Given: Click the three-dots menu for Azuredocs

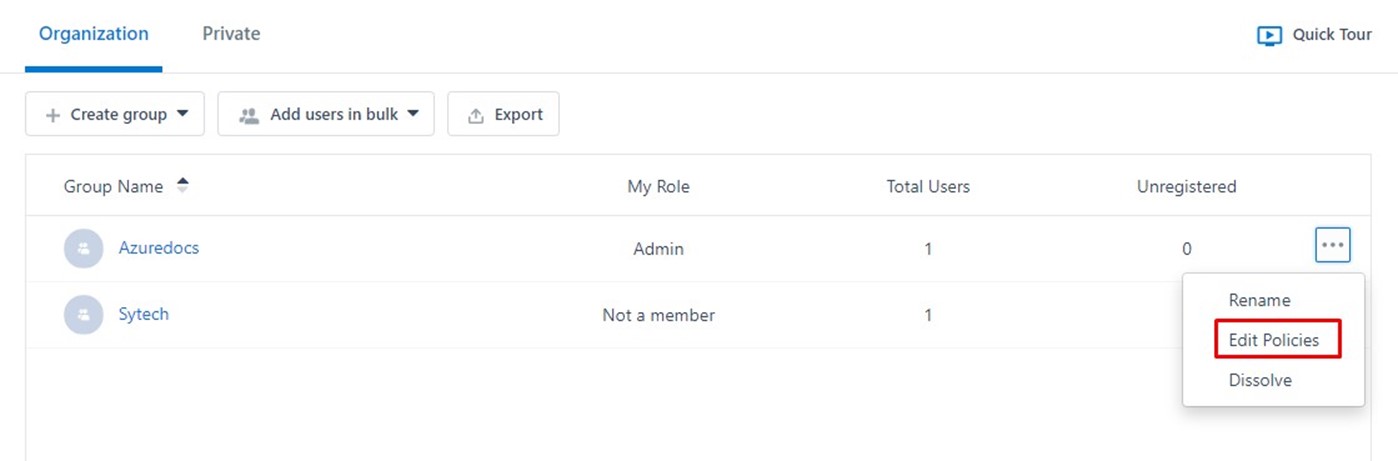Looking at the screenshot, I should pyautogui.click(x=1333, y=244).
